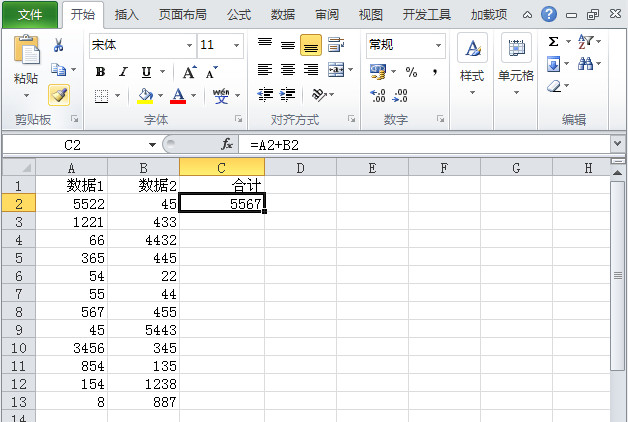Click the text orientation icon
The height and width of the screenshot is (422, 628).
tap(319, 94)
